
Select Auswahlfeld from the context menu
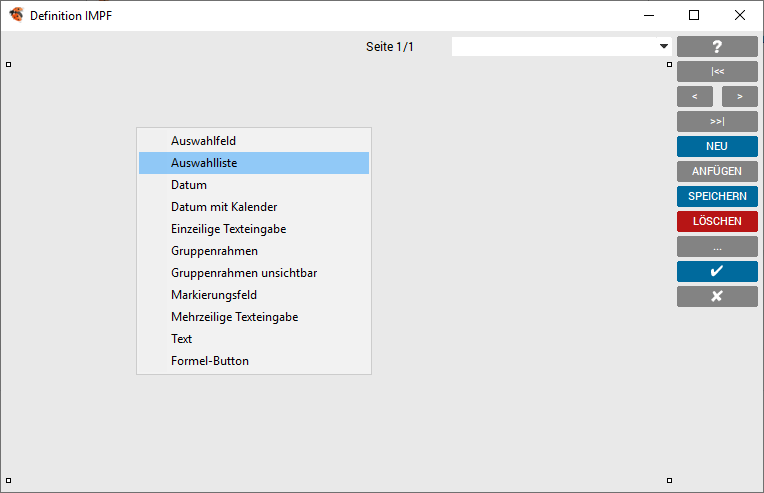tap(254, 141)
